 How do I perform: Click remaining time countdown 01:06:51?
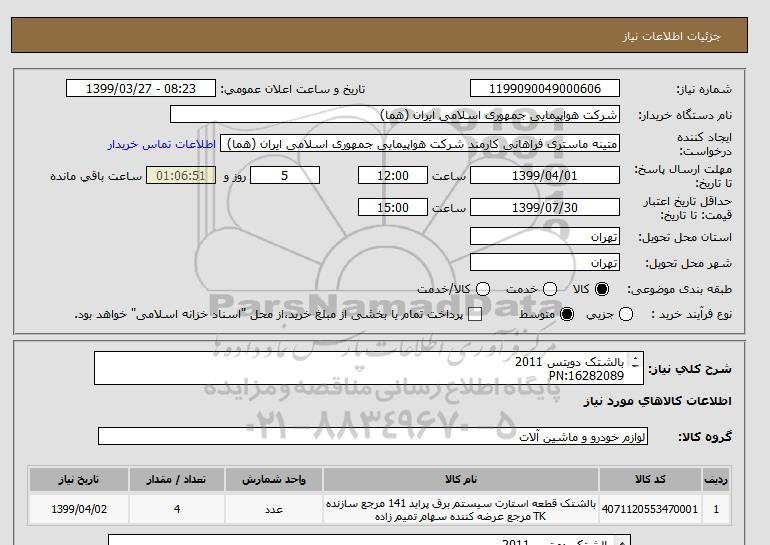(181, 175)
